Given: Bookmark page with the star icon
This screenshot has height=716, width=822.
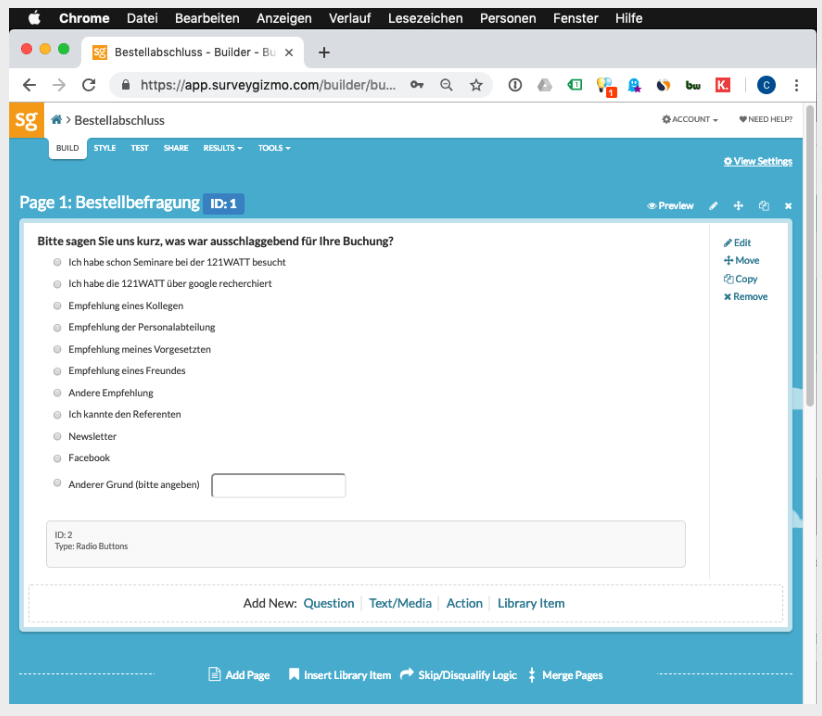Looking at the screenshot, I should [x=476, y=85].
